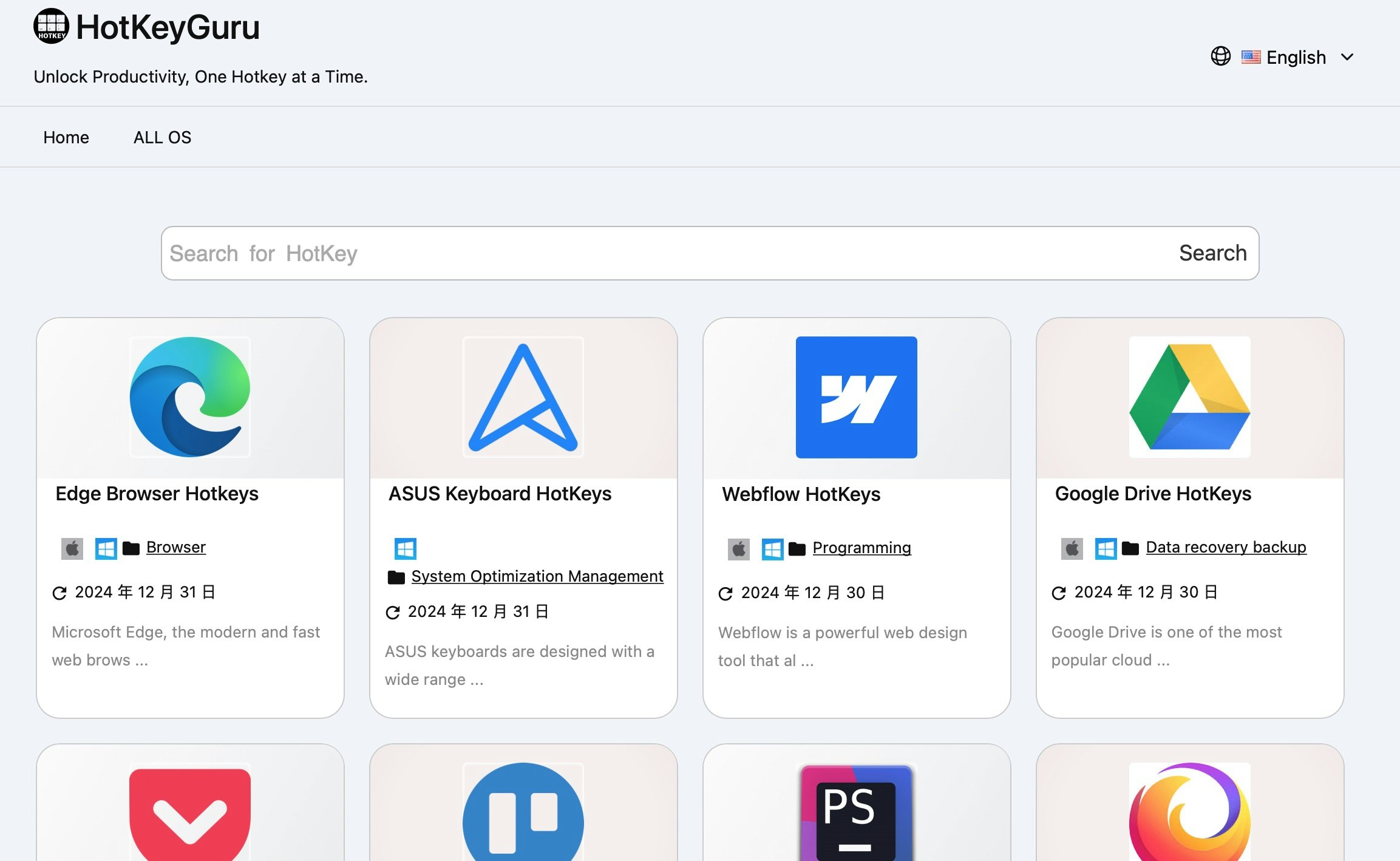Click Webflow card date 2024 年 12 月 30 日

pos(812,593)
